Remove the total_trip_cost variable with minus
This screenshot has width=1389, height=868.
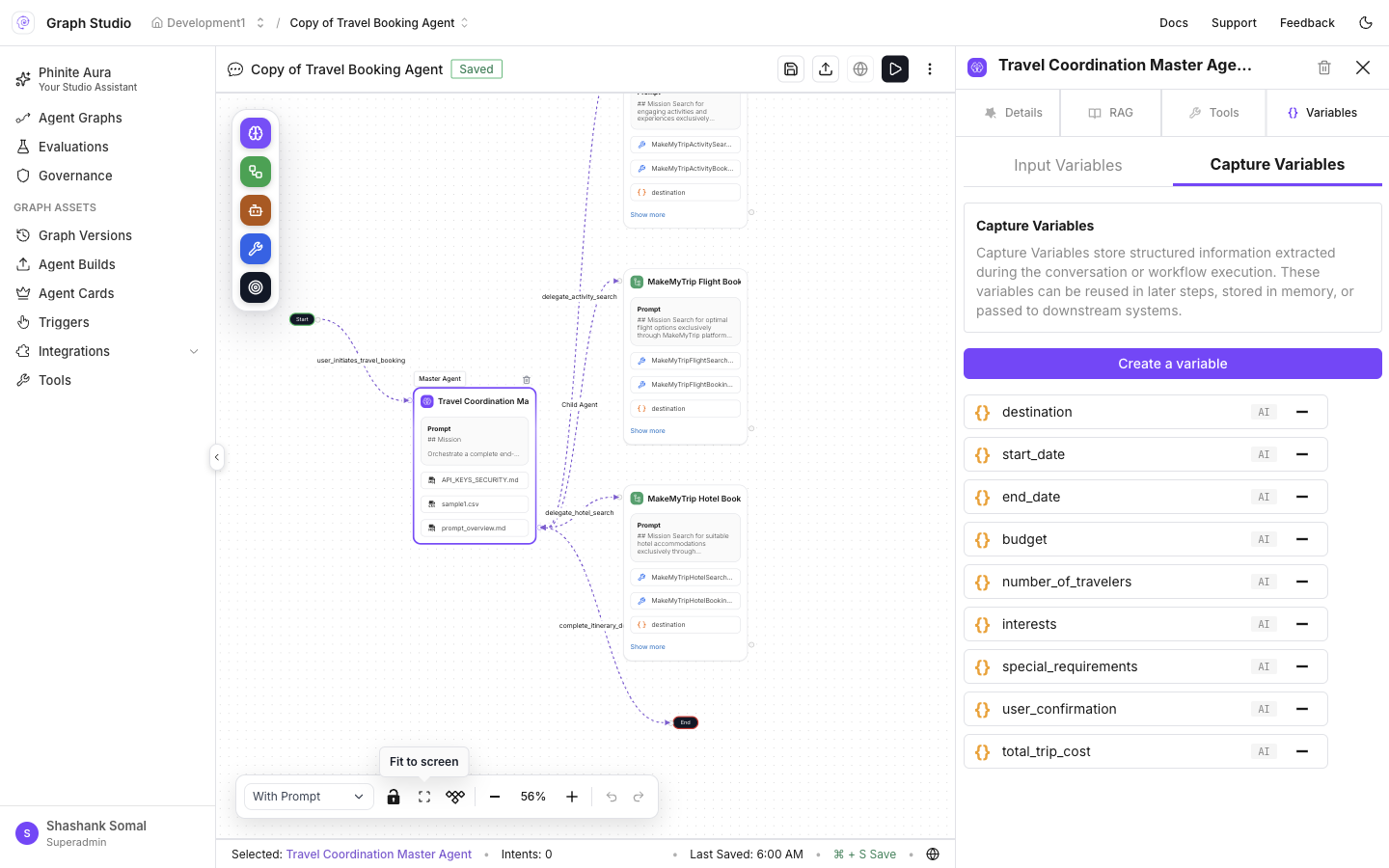click(x=1302, y=751)
